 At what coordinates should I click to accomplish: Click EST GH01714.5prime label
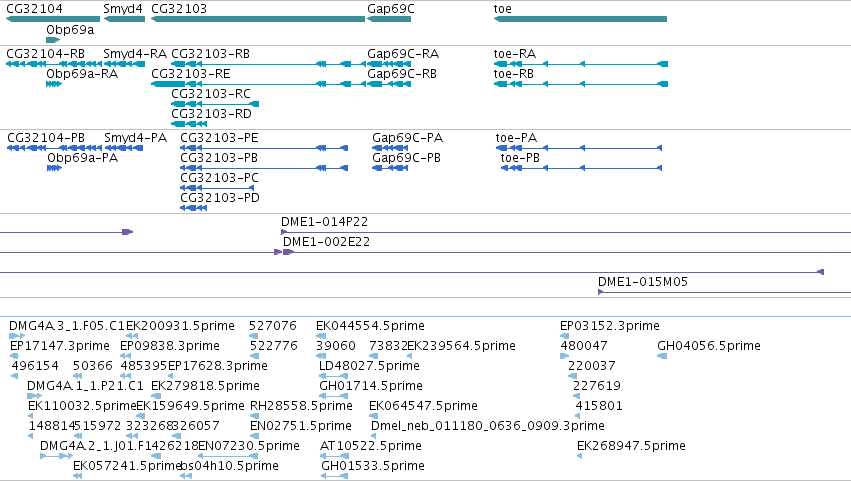(371, 386)
